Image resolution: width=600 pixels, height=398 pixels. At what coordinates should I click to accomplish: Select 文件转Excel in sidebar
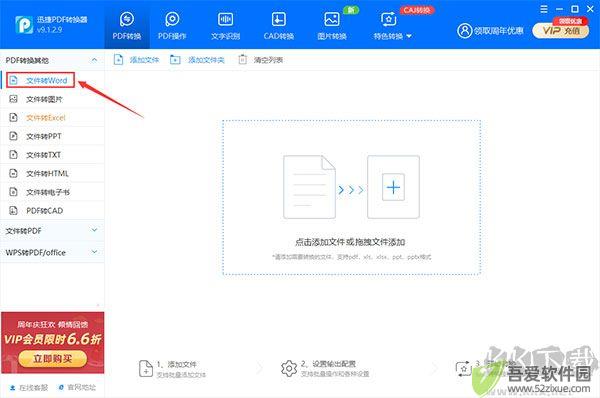pyautogui.click(x=52, y=117)
